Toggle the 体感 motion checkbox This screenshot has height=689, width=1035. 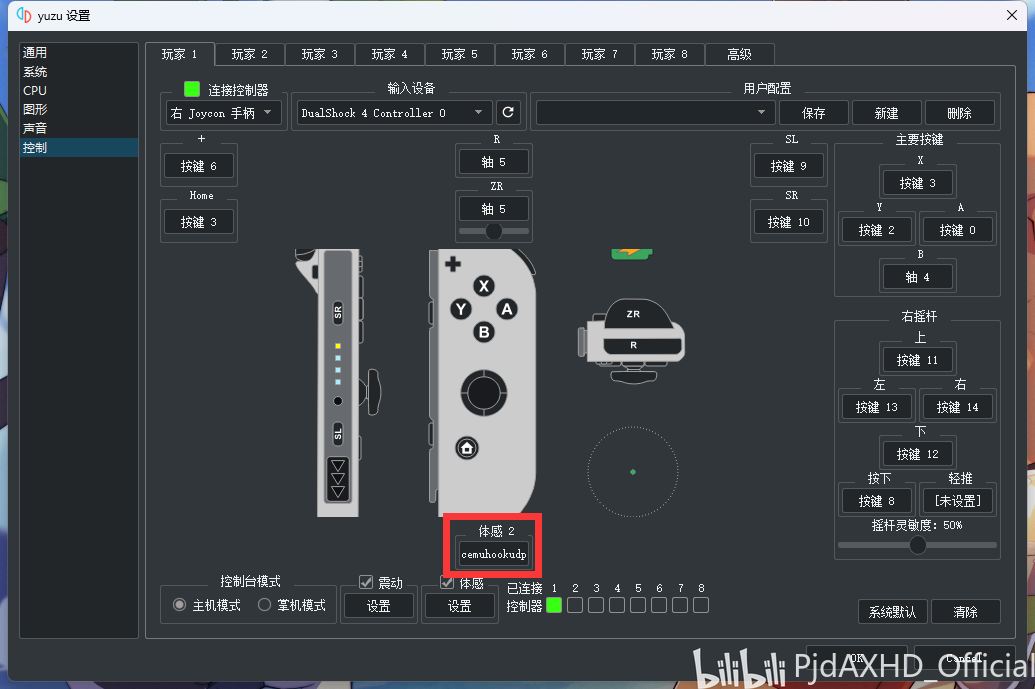pos(447,582)
